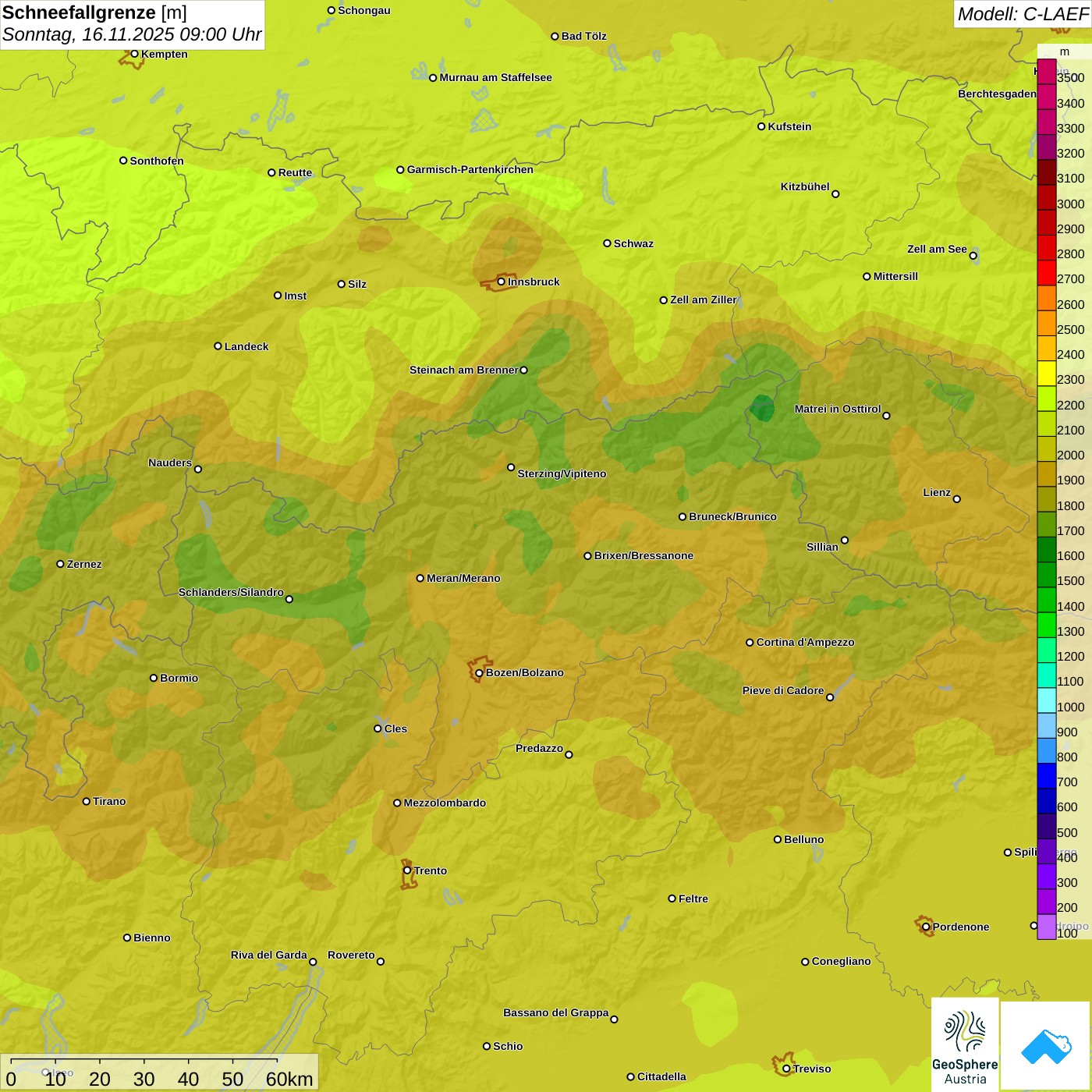1092x1092 pixels.
Task: Click the 100 m violet legend swatch
Action: [1046, 927]
